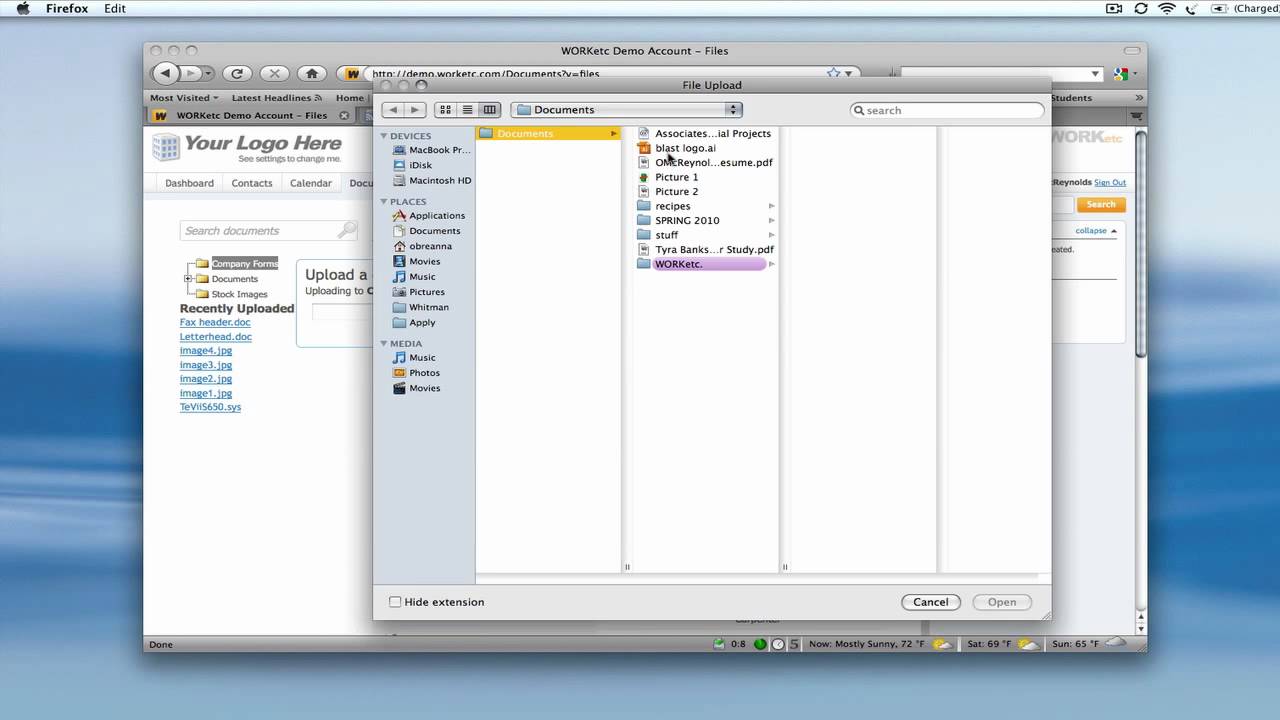Click the clock icon in Firefox status bar
The width and height of the screenshot is (1280, 720).
click(777, 644)
